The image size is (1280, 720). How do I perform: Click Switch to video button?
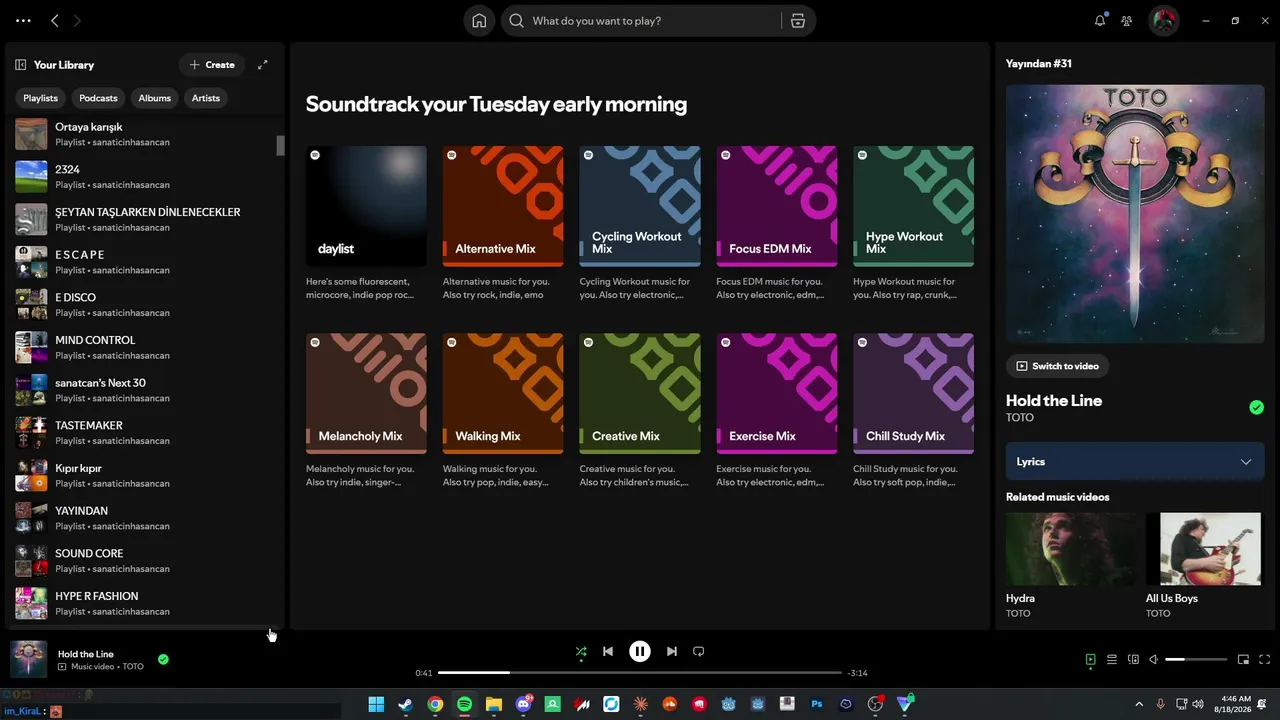[1057, 366]
